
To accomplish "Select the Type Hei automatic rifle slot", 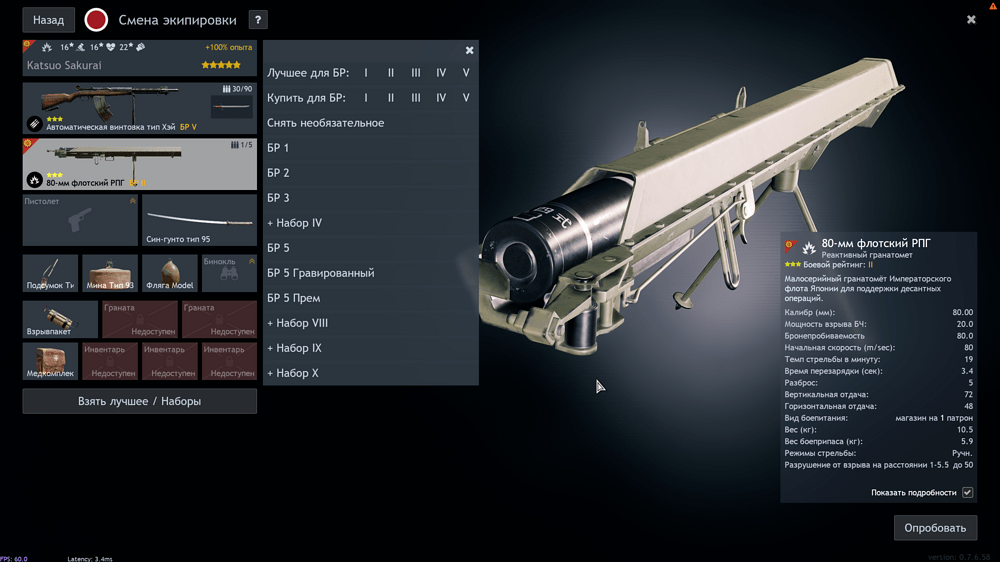I will (140, 108).
